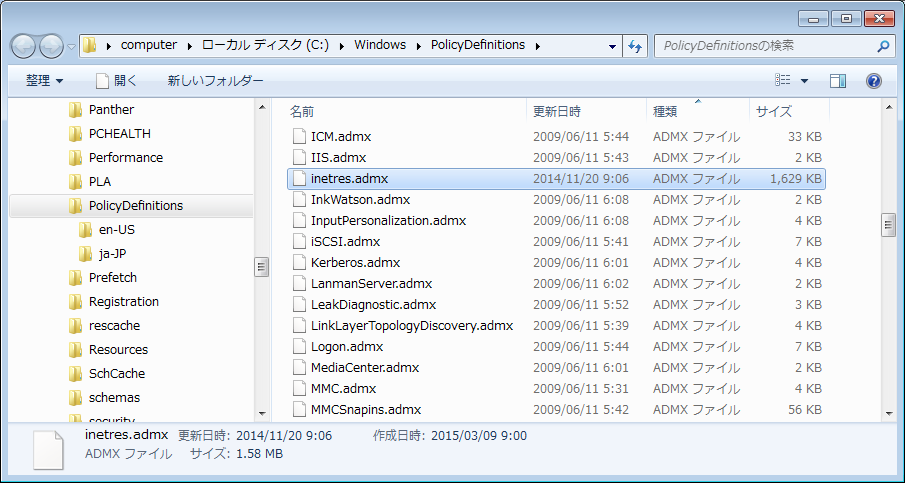
Task: Toggle the preview pane button
Action: pyautogui.click(x=838, y=80)
